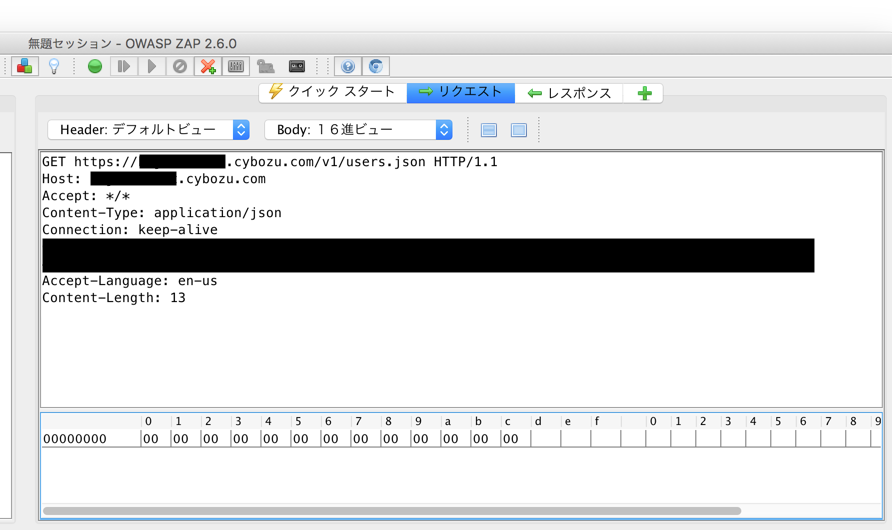Switch to the レスポンス tab
Screen dimensions: 892x530
tap(569, 93)
